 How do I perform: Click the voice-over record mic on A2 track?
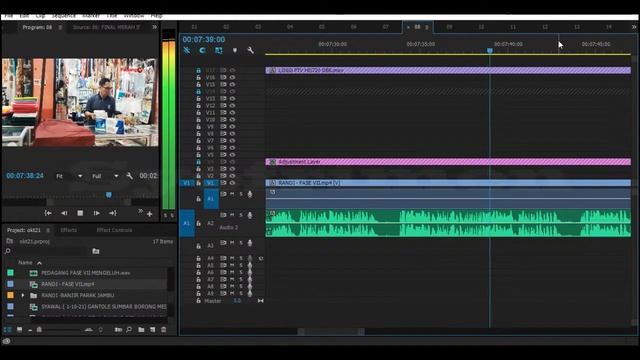tap(250, 215)
